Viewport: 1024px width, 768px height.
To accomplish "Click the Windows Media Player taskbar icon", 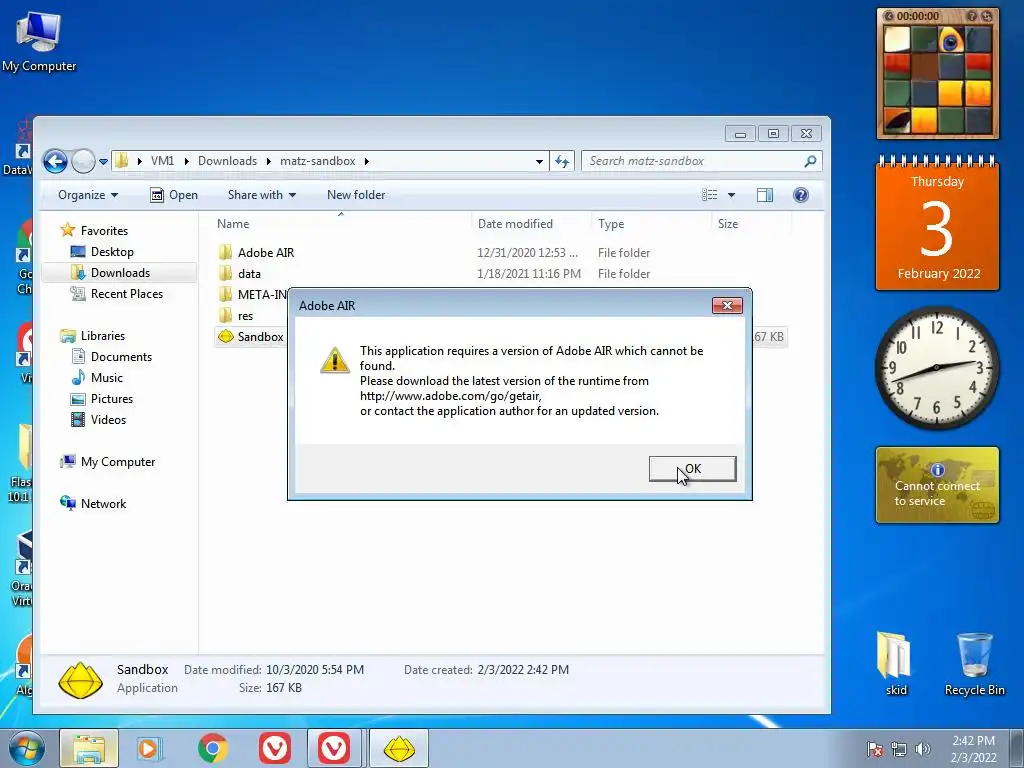I will click(149, 748).
